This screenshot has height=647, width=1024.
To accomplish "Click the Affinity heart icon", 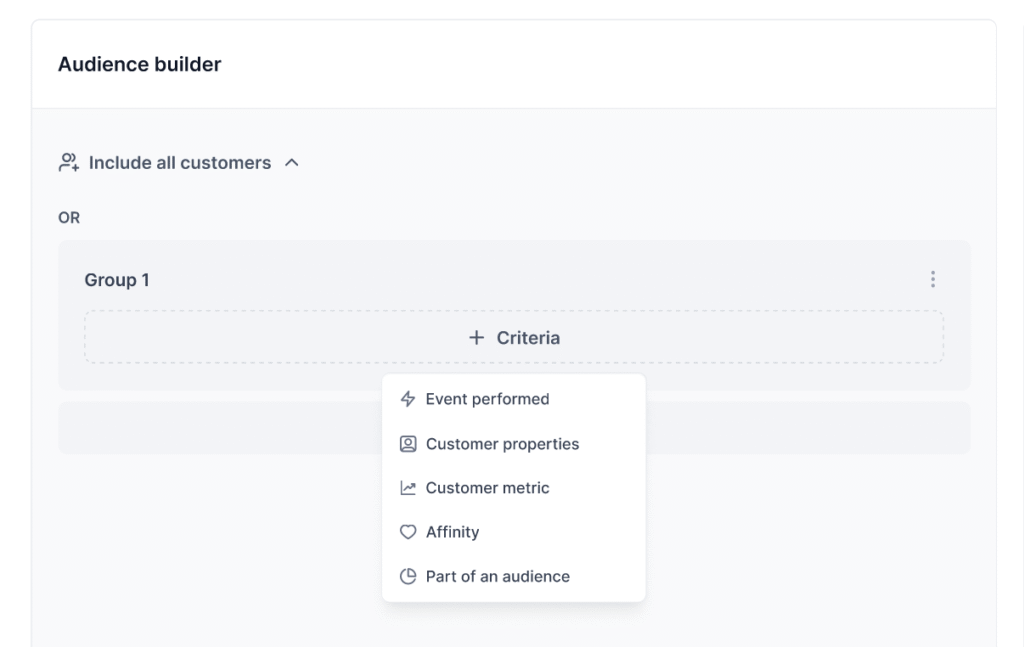I will (408, 532).
